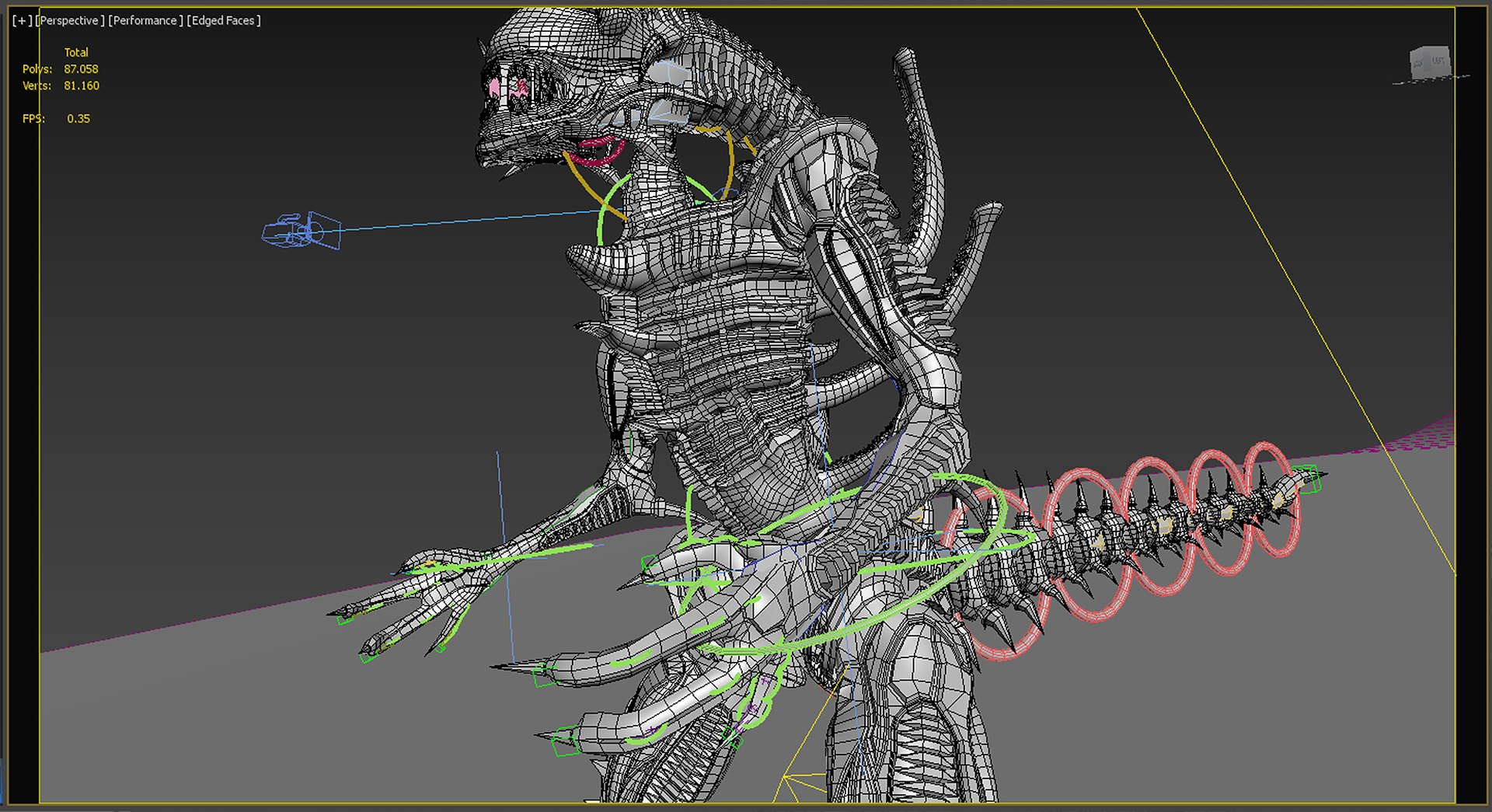The width and height of the screenshot is (1492, 812).
Task: Click the Total statistics header
Action: pos(76,53)
